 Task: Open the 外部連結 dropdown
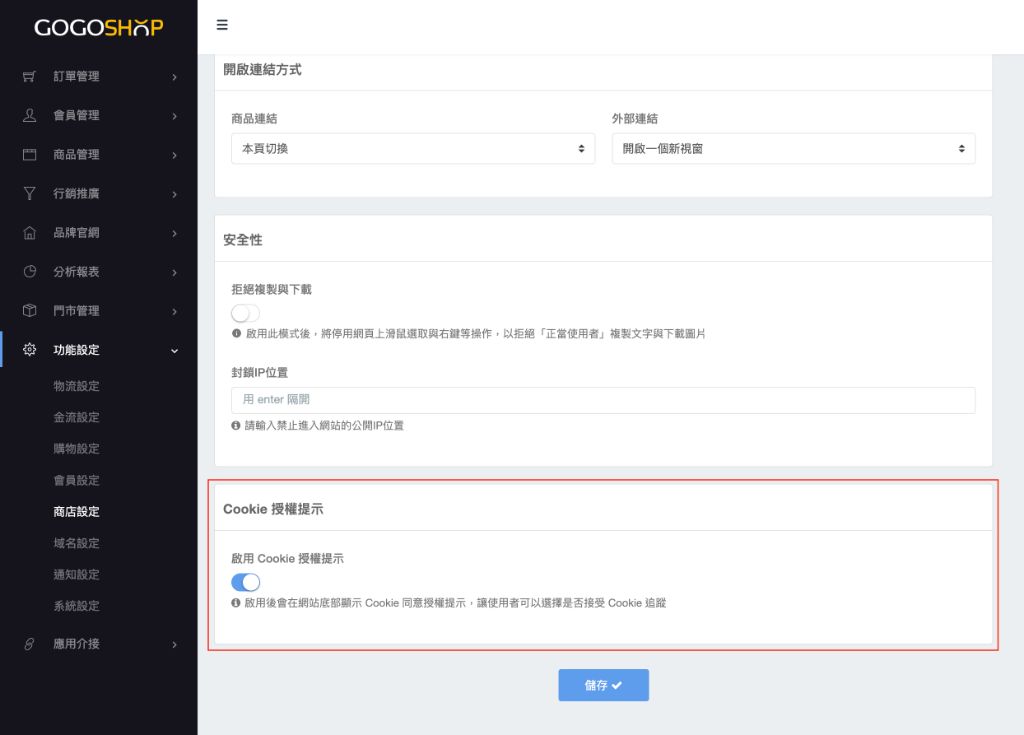[793, 148]
